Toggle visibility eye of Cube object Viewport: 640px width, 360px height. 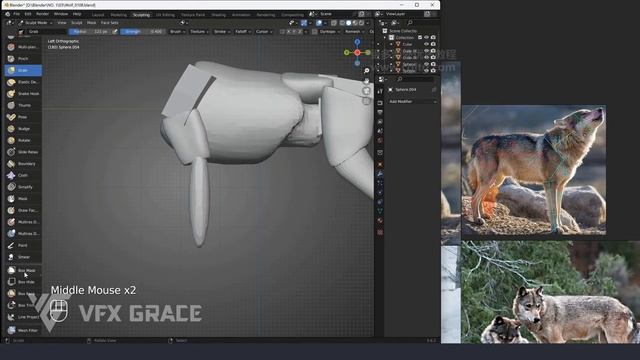coord(427,44)
